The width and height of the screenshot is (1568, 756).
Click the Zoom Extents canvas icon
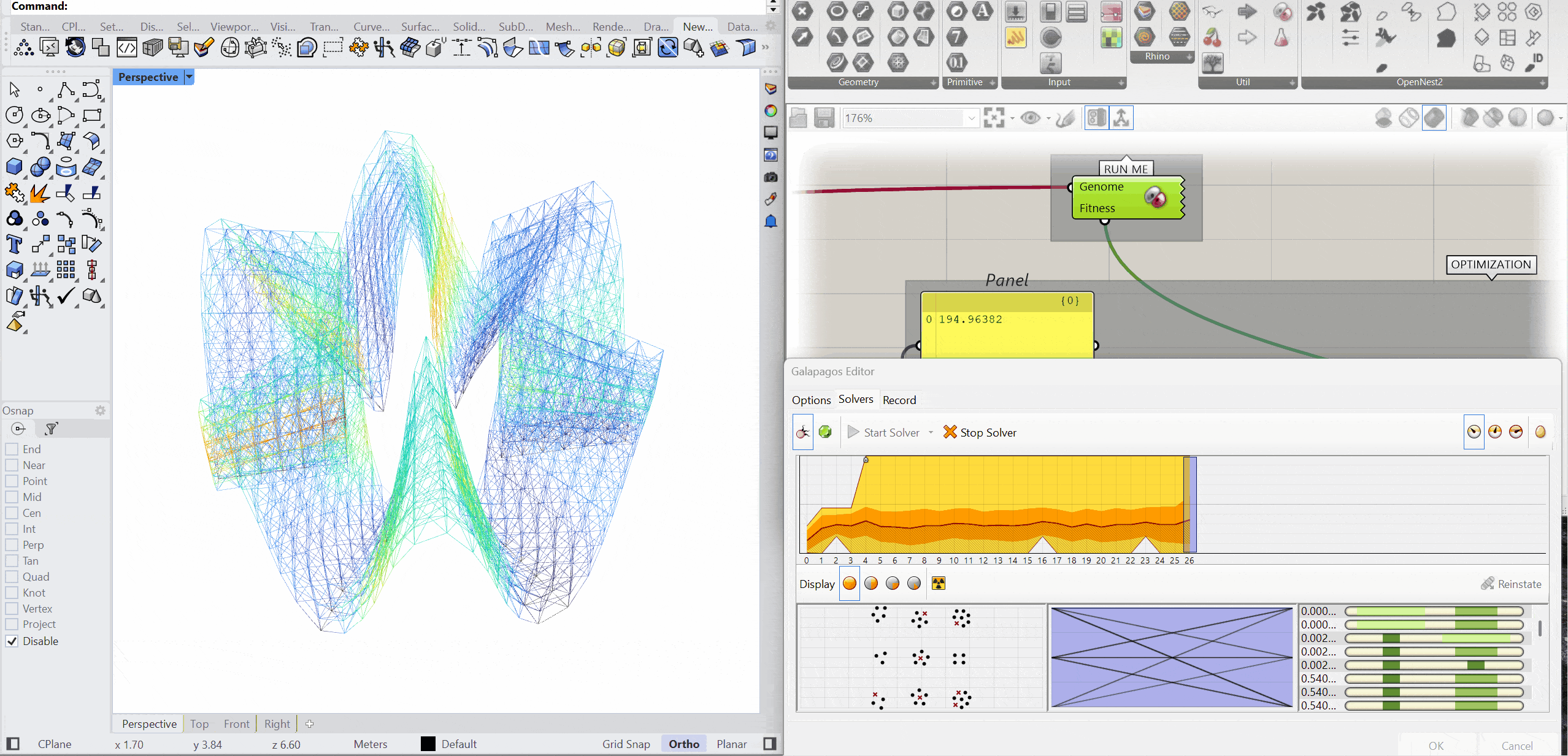[x=994, y=118]
